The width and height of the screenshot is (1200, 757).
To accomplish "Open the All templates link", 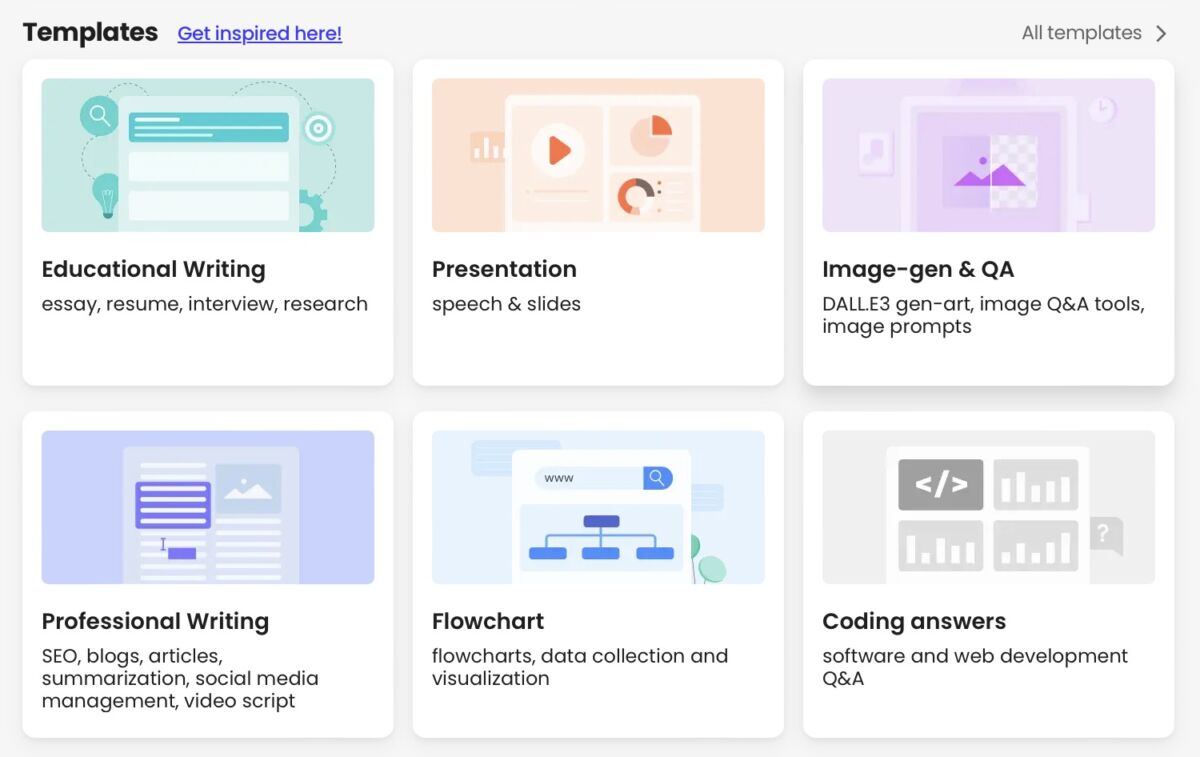I will click(x=1081, y=33).
